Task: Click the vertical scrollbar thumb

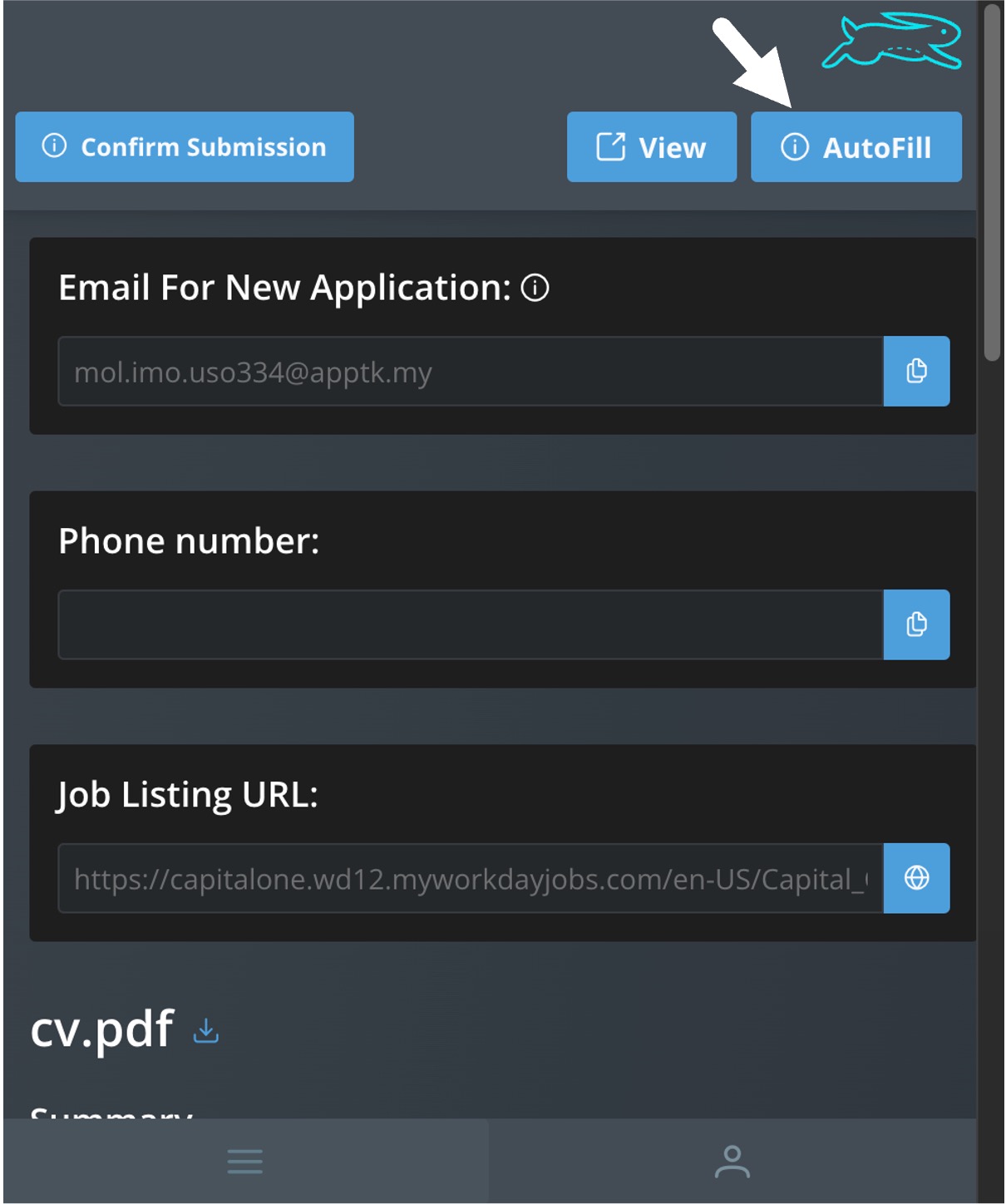Action: [x=992, y=183]
